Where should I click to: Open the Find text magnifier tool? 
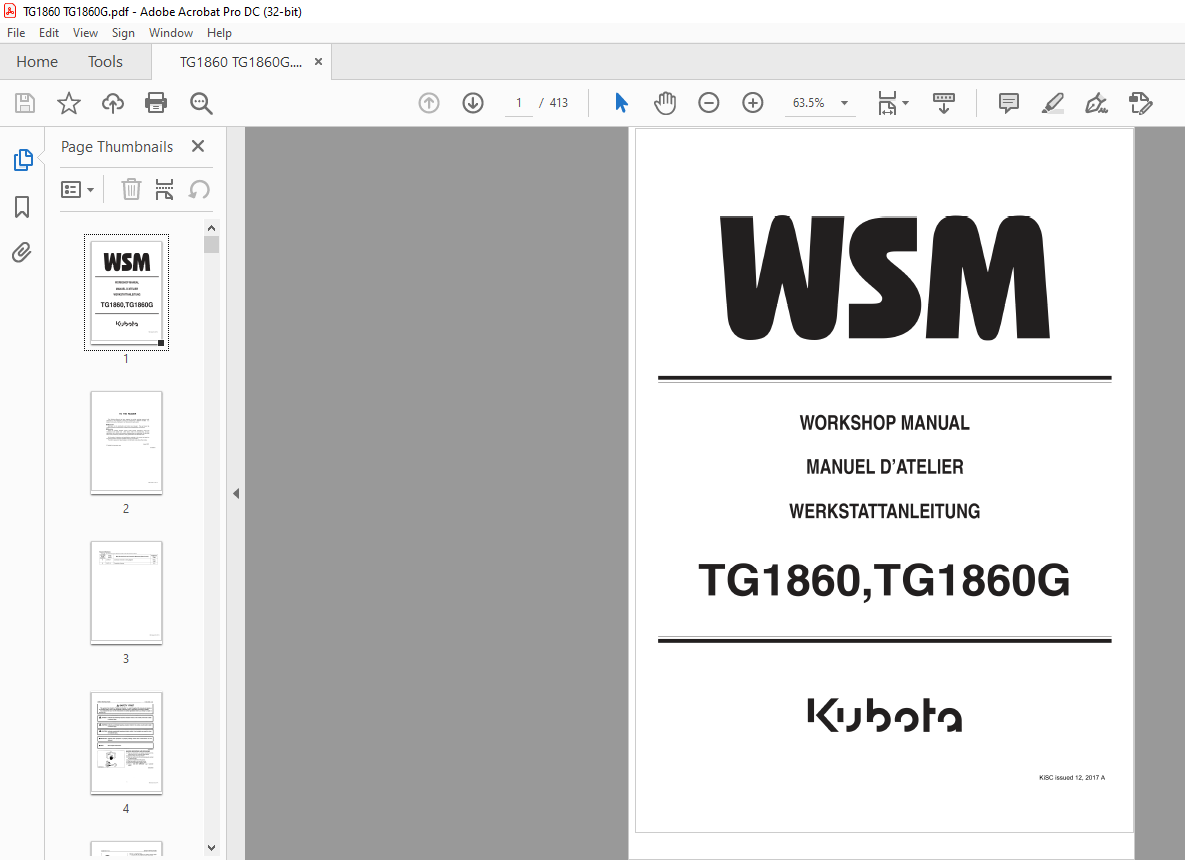click(x=201, y=103)
